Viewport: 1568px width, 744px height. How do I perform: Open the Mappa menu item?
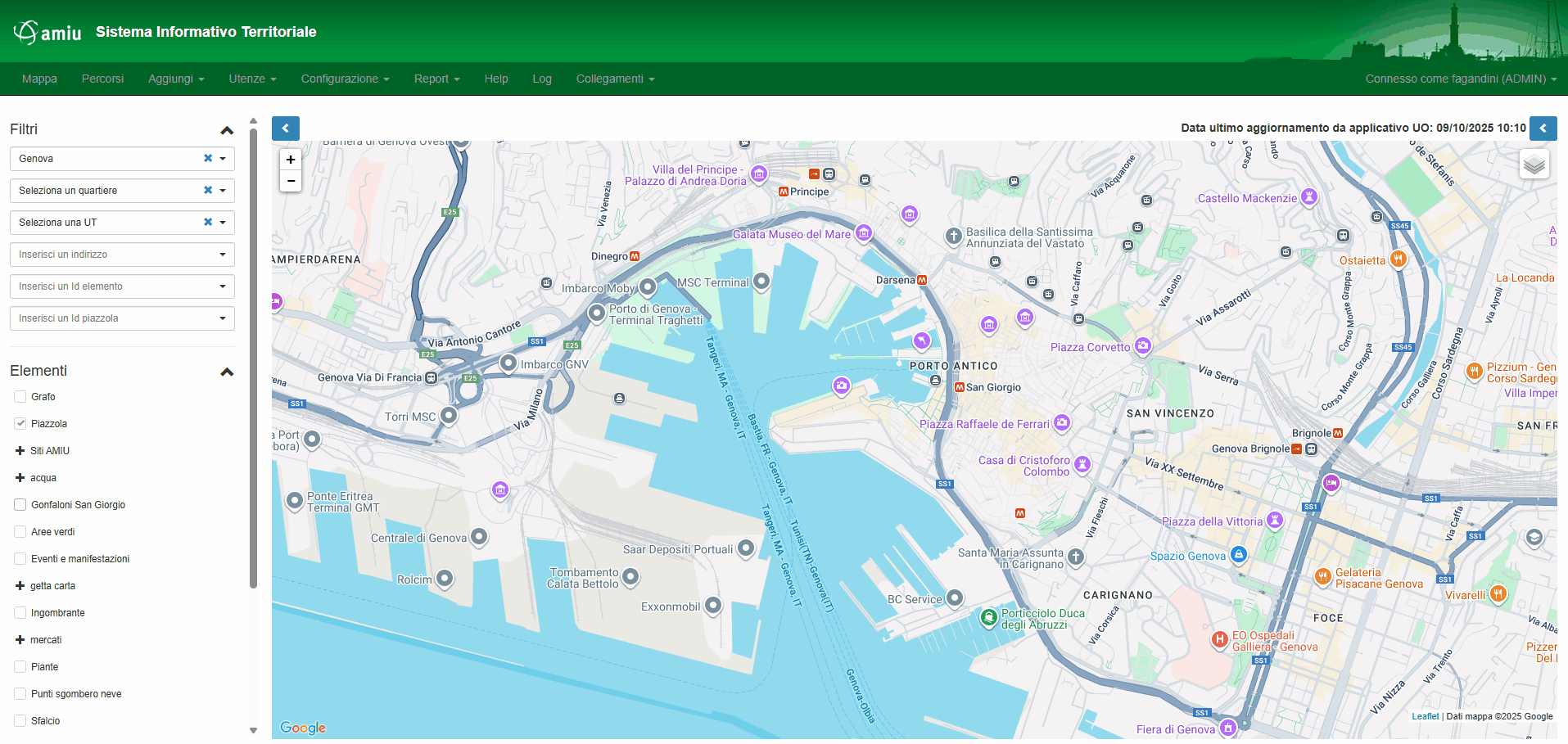point(39,79)
